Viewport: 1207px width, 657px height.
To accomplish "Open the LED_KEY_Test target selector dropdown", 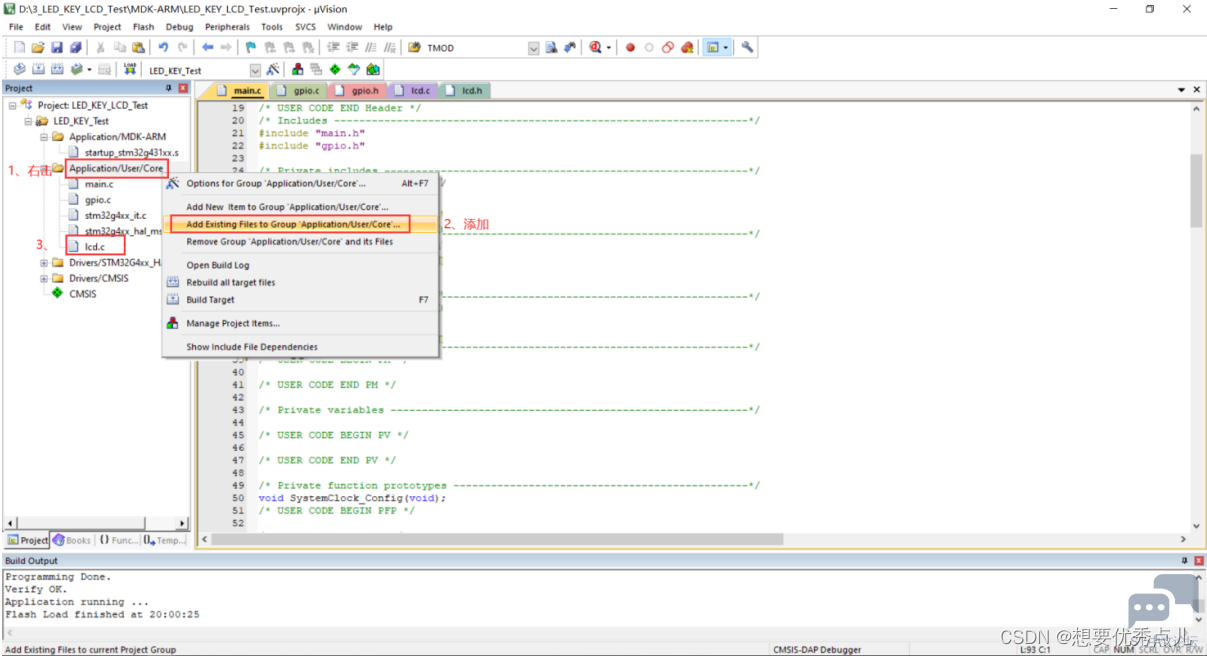I will click(x=255, y=70).
